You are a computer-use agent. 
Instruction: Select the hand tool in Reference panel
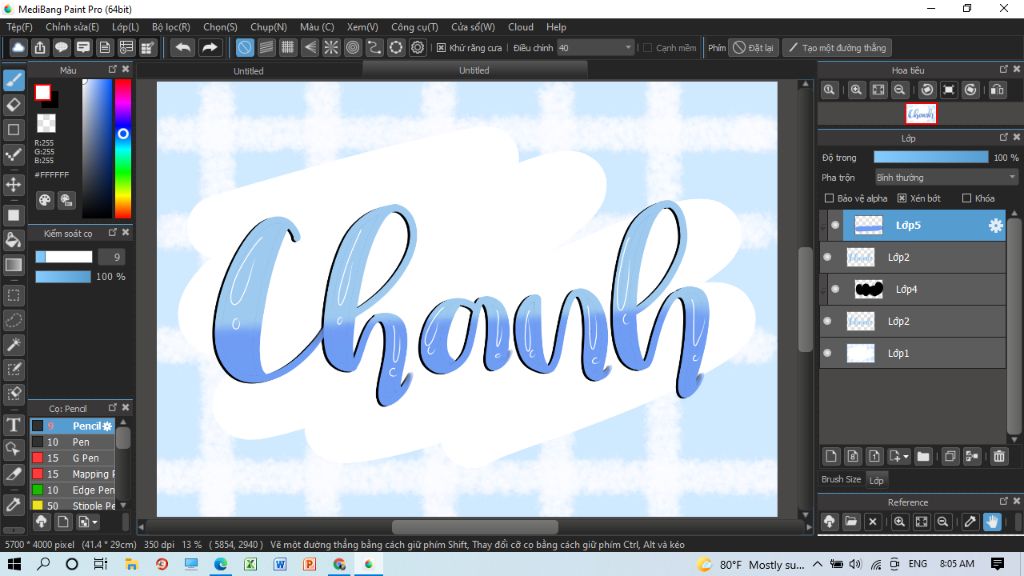(x=992, y=522)
